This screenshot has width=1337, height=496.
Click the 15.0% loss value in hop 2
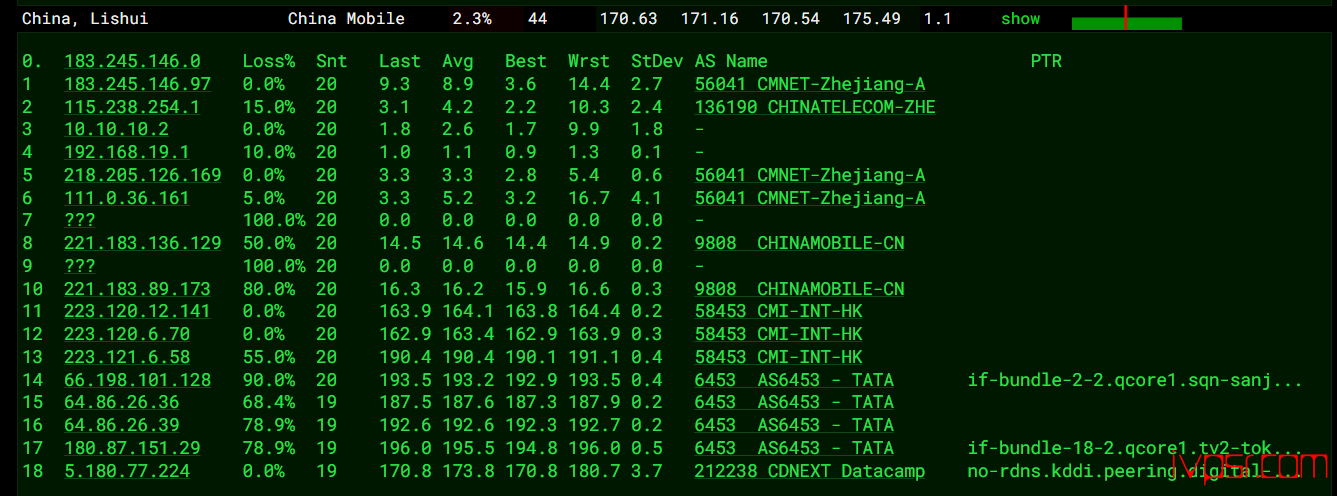click(269, 107)
